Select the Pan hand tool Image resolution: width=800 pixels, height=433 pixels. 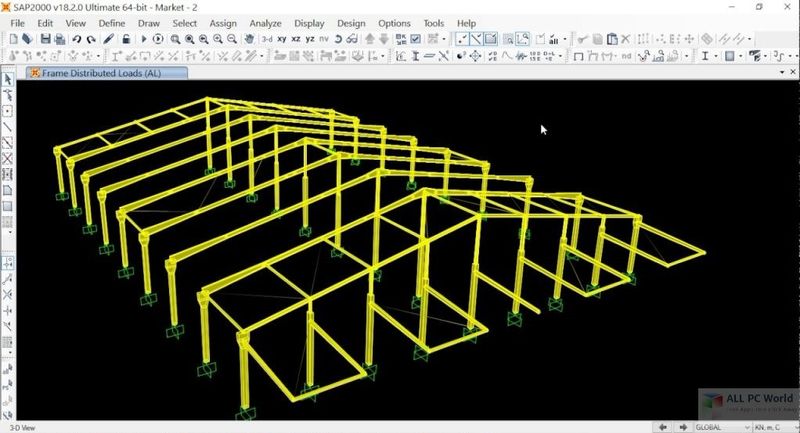249,39
